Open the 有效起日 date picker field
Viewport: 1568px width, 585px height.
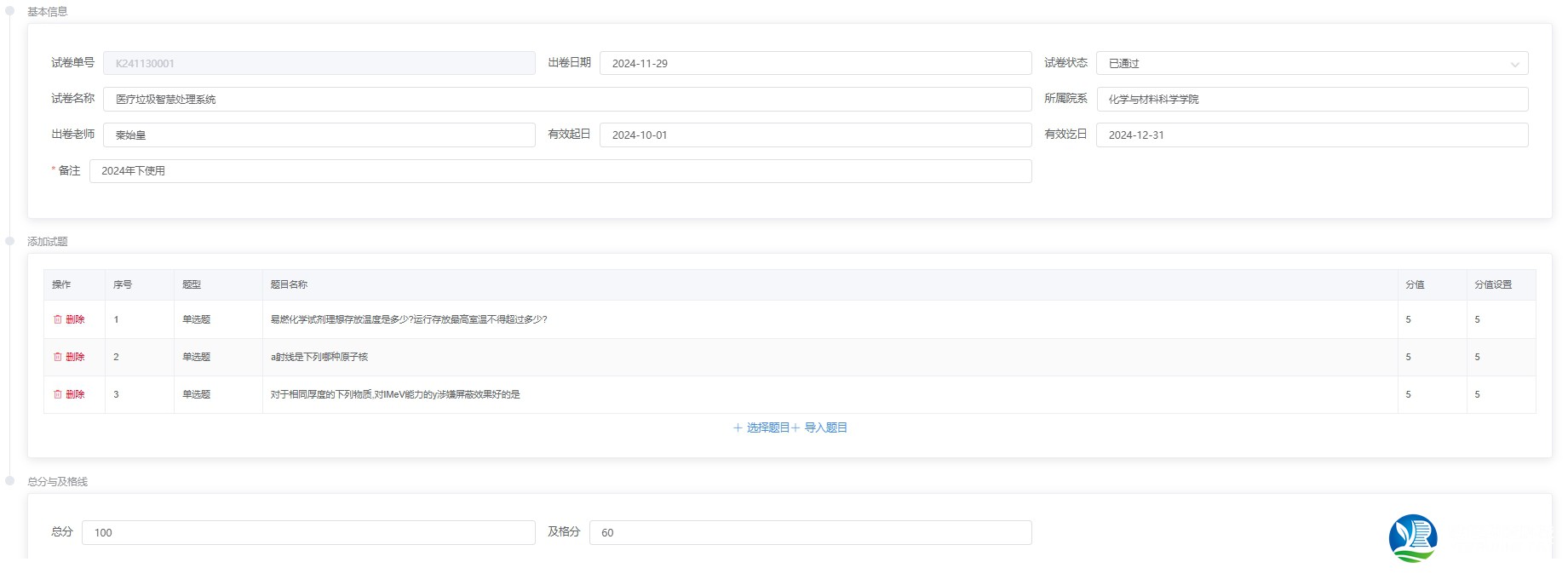(814, 135)
